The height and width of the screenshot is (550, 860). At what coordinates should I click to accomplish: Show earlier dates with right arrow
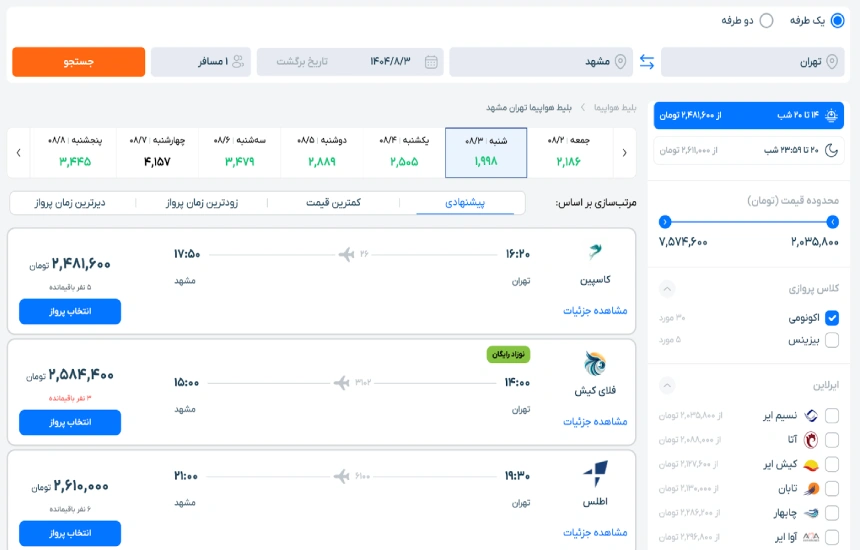click(x=624, y=152)
